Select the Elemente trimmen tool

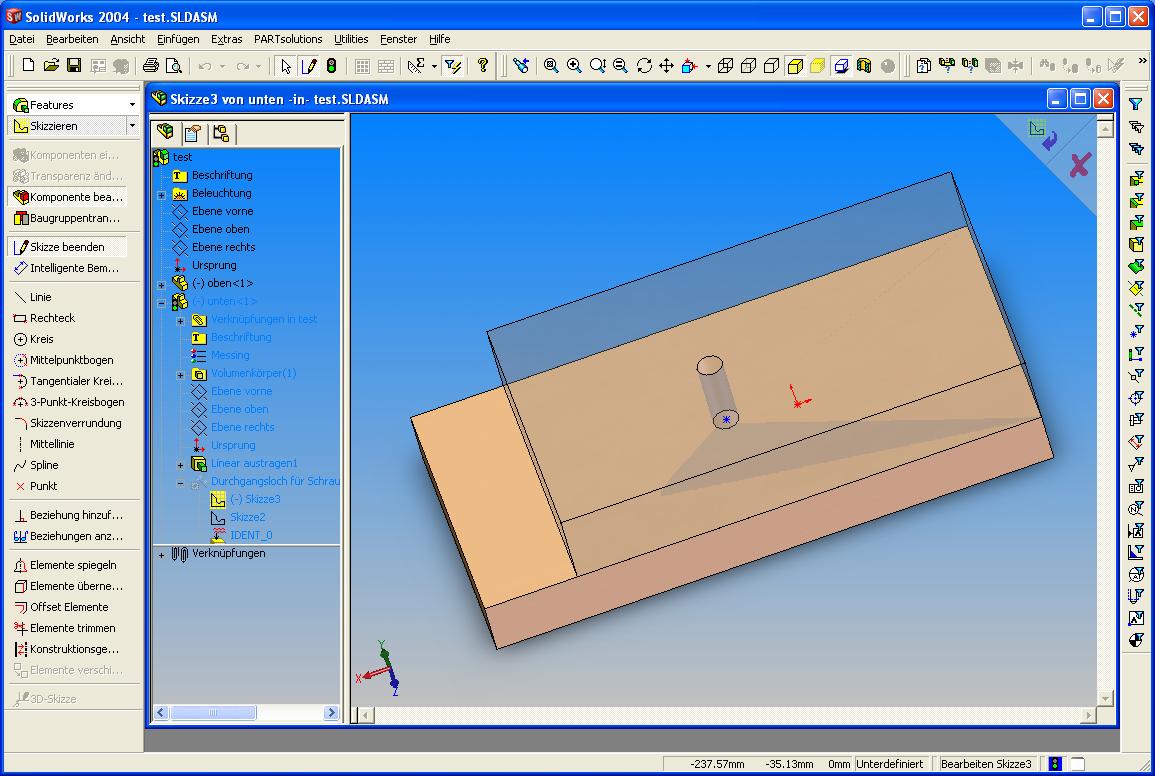click(72, 628)
